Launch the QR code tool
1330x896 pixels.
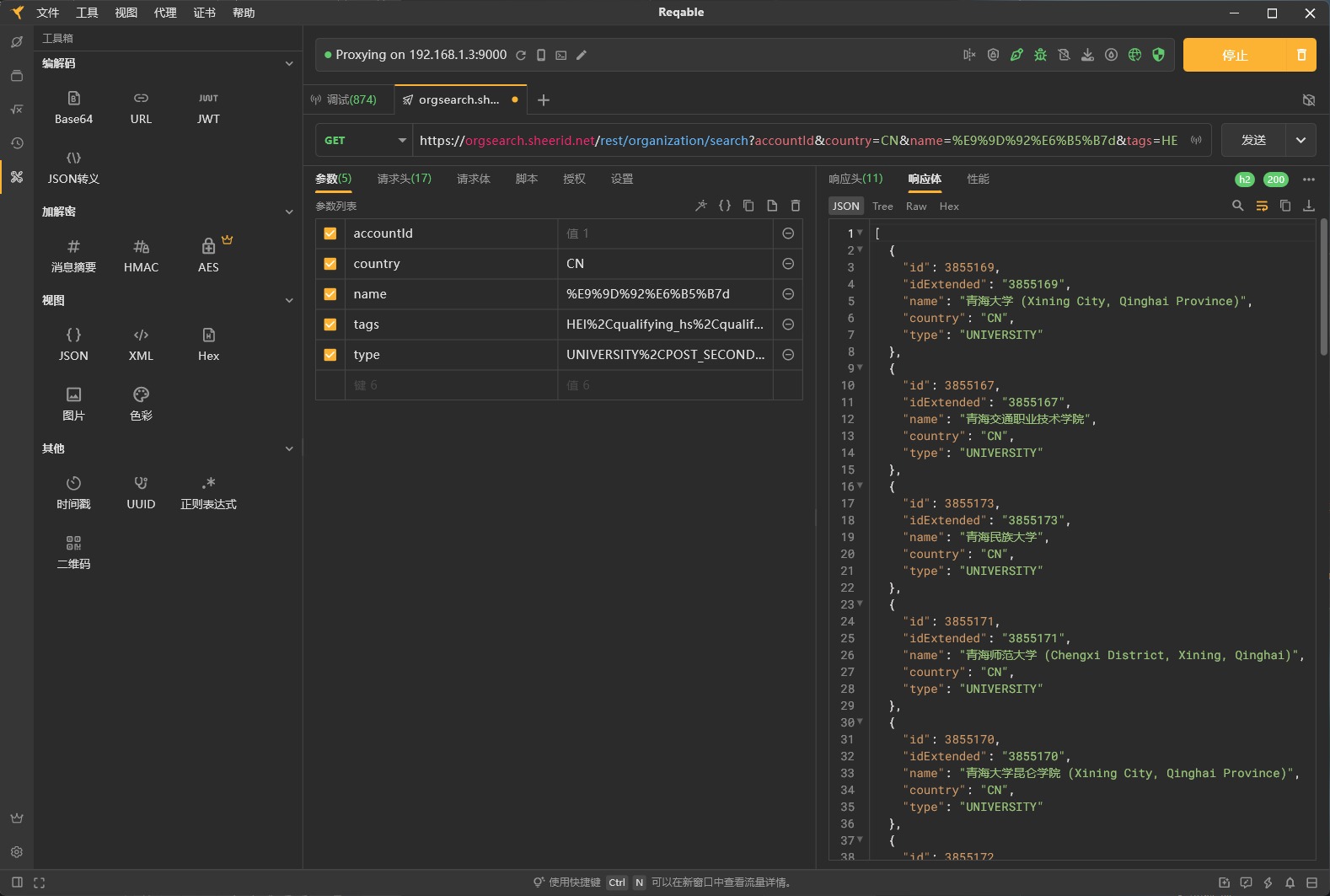click(x=73, y=552)
